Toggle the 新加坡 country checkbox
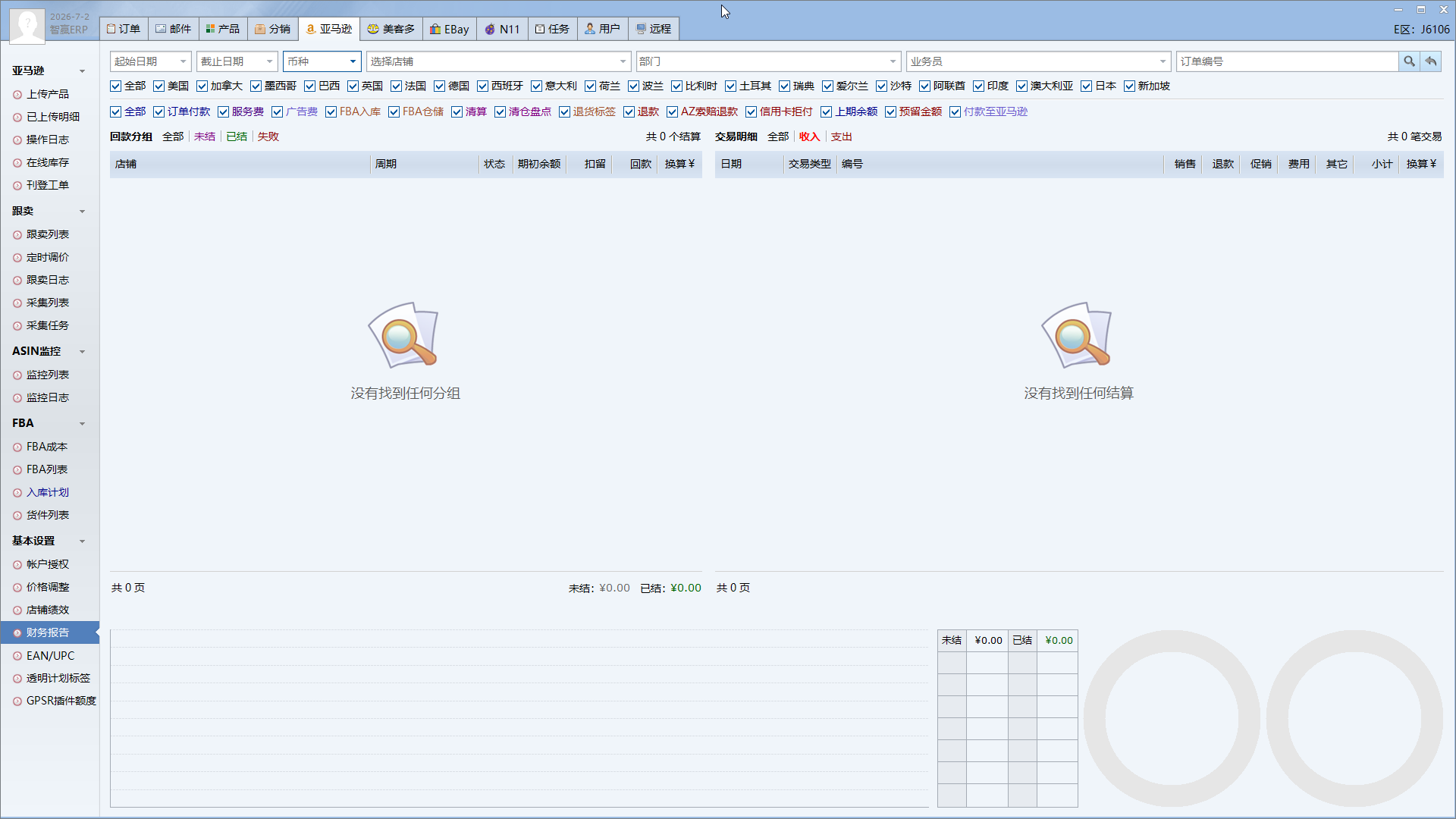This screenshot has width=1456, height=819. [x=1130, y=86]
